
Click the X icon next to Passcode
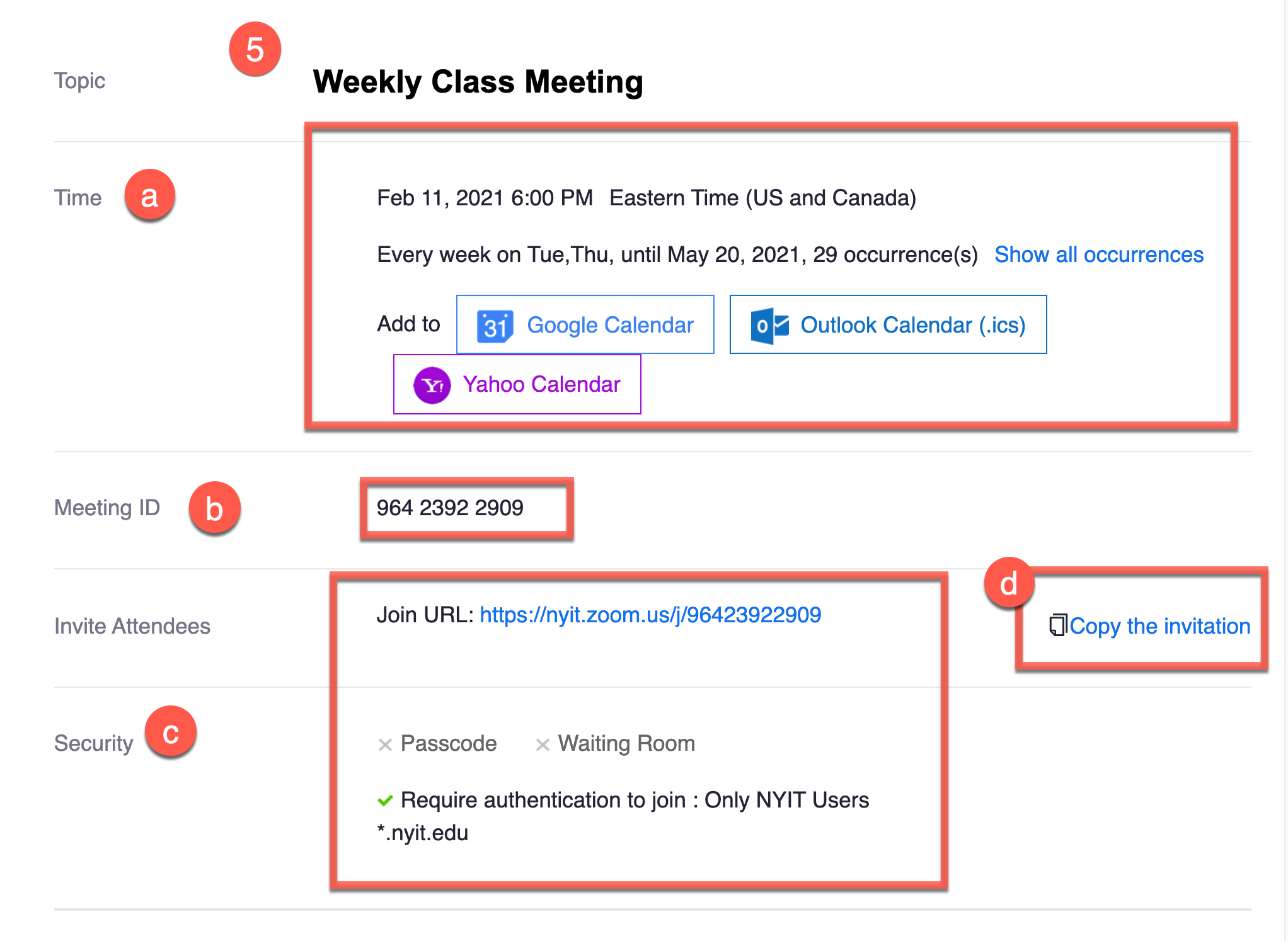pyautogui.click(x=385, y=744)
